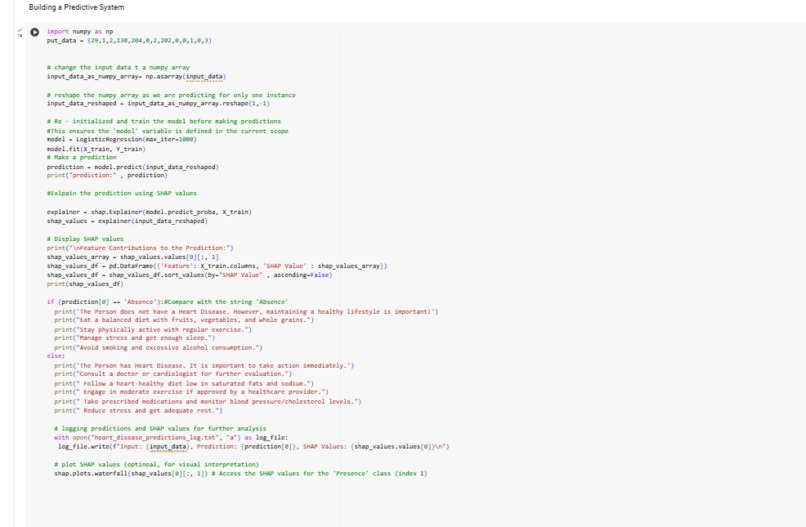
Task: Click the put_data tuple assignment line
Action: coord(129,40)
